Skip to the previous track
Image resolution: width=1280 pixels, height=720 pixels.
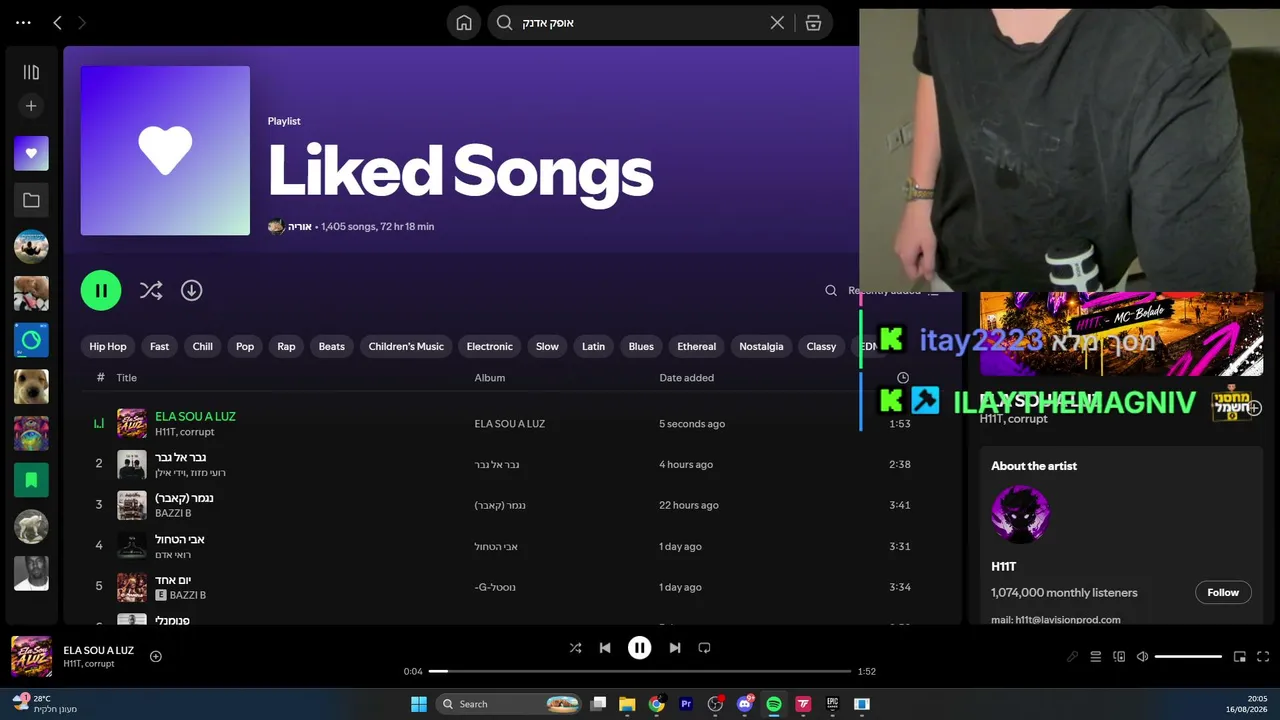605,648
